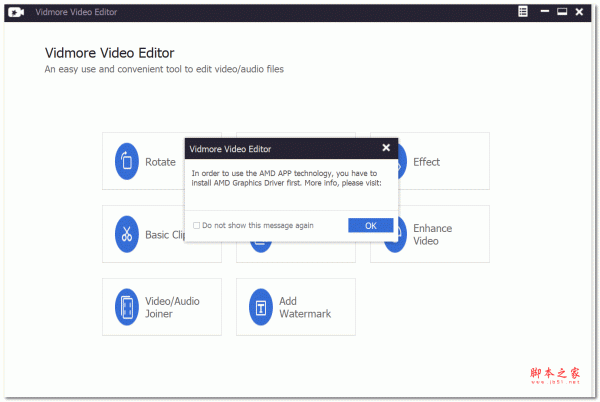The image size is (600, 402).
Task: Maximize the Vidmore Video Editor window
Action: (562, 11)
